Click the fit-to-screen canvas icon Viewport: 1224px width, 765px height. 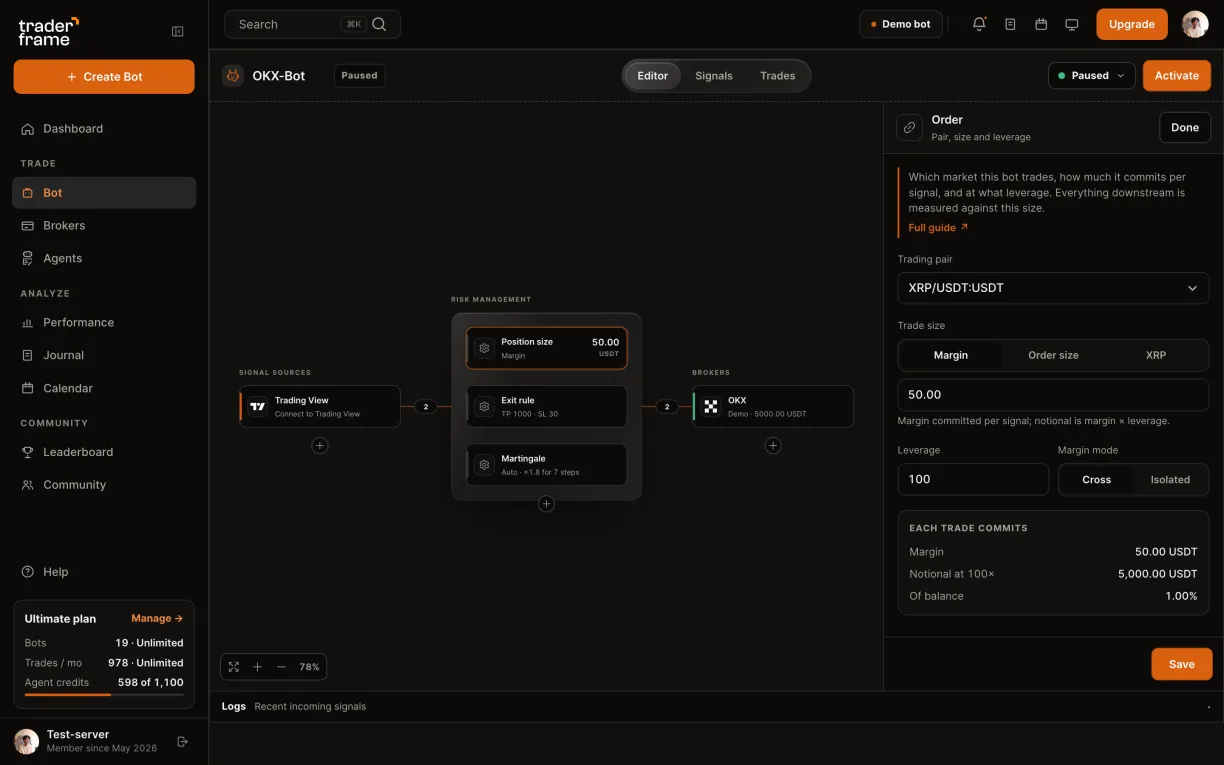point(234,667)
